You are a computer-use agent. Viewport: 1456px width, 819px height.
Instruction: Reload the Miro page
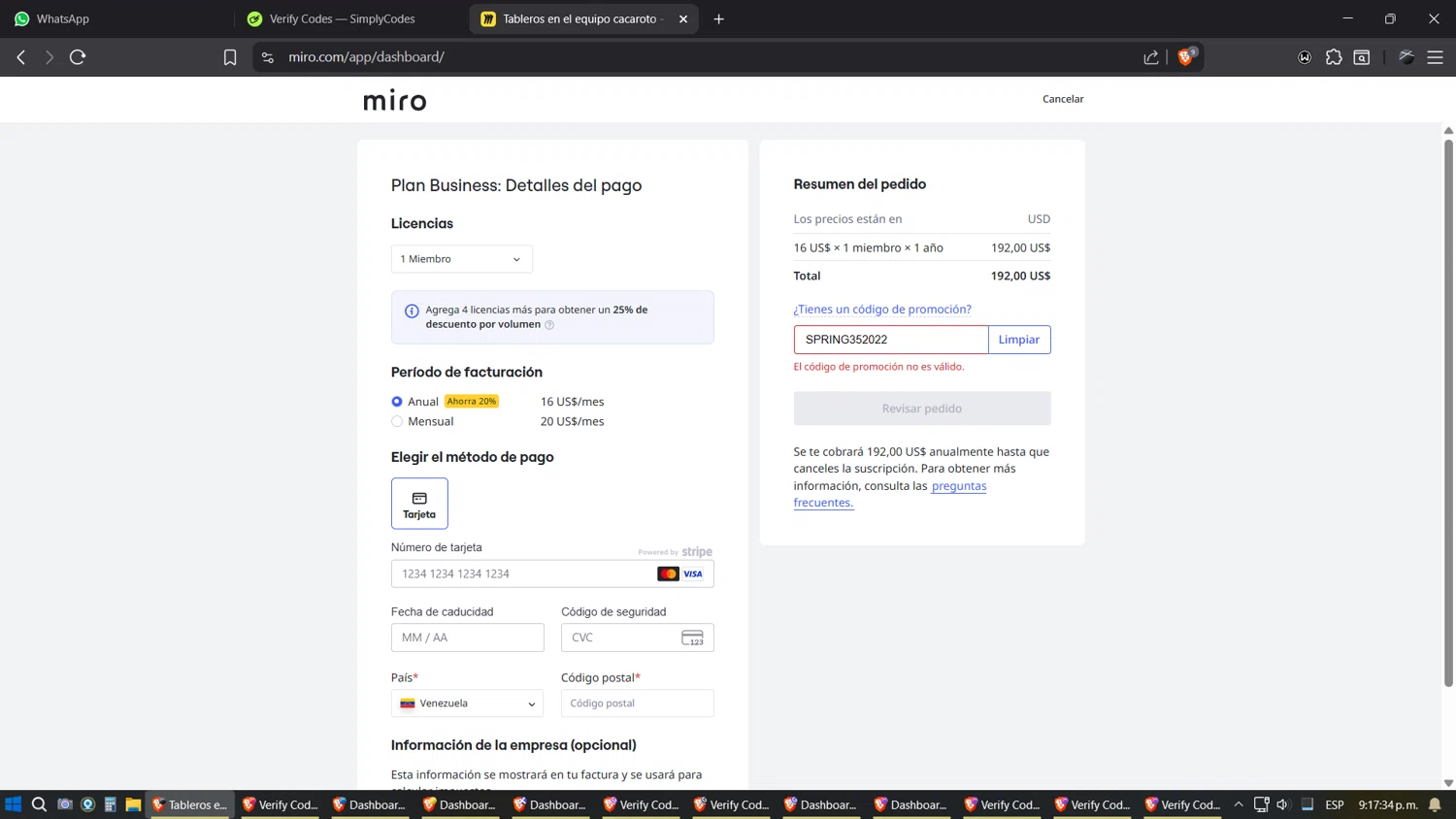point(78,57)
